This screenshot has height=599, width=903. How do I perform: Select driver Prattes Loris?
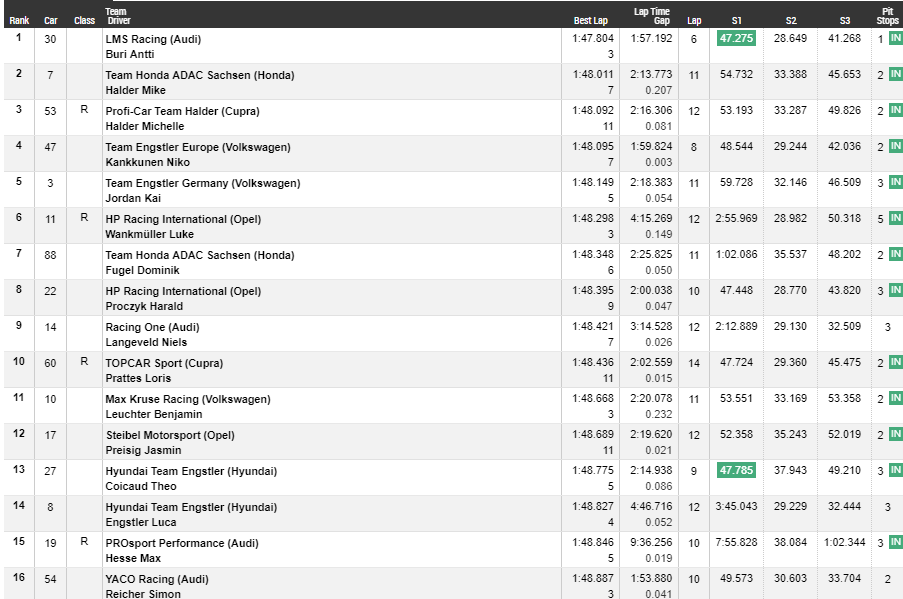coord(138,378)
